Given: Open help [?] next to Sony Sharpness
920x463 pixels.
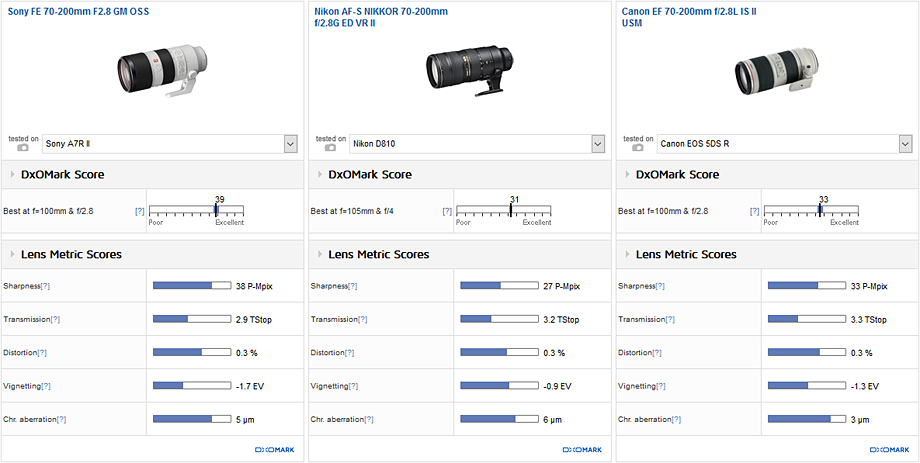Looking at the screenshot, I should (x=45, y=286).
